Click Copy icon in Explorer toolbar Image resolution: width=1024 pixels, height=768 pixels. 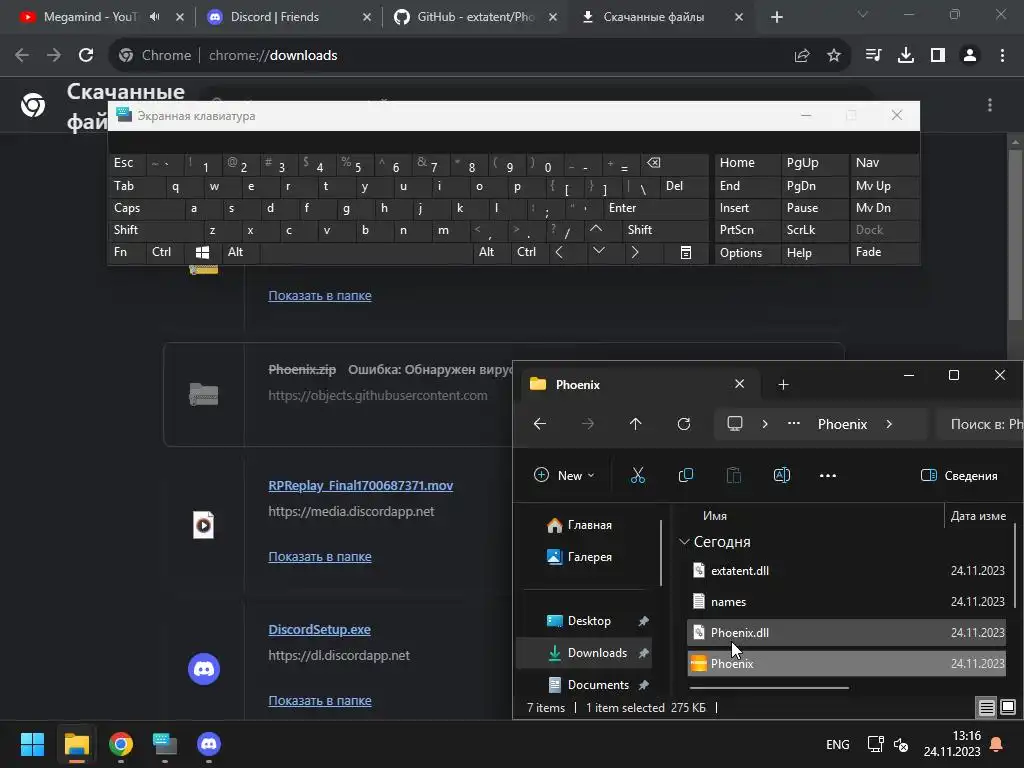pos(686,475)
